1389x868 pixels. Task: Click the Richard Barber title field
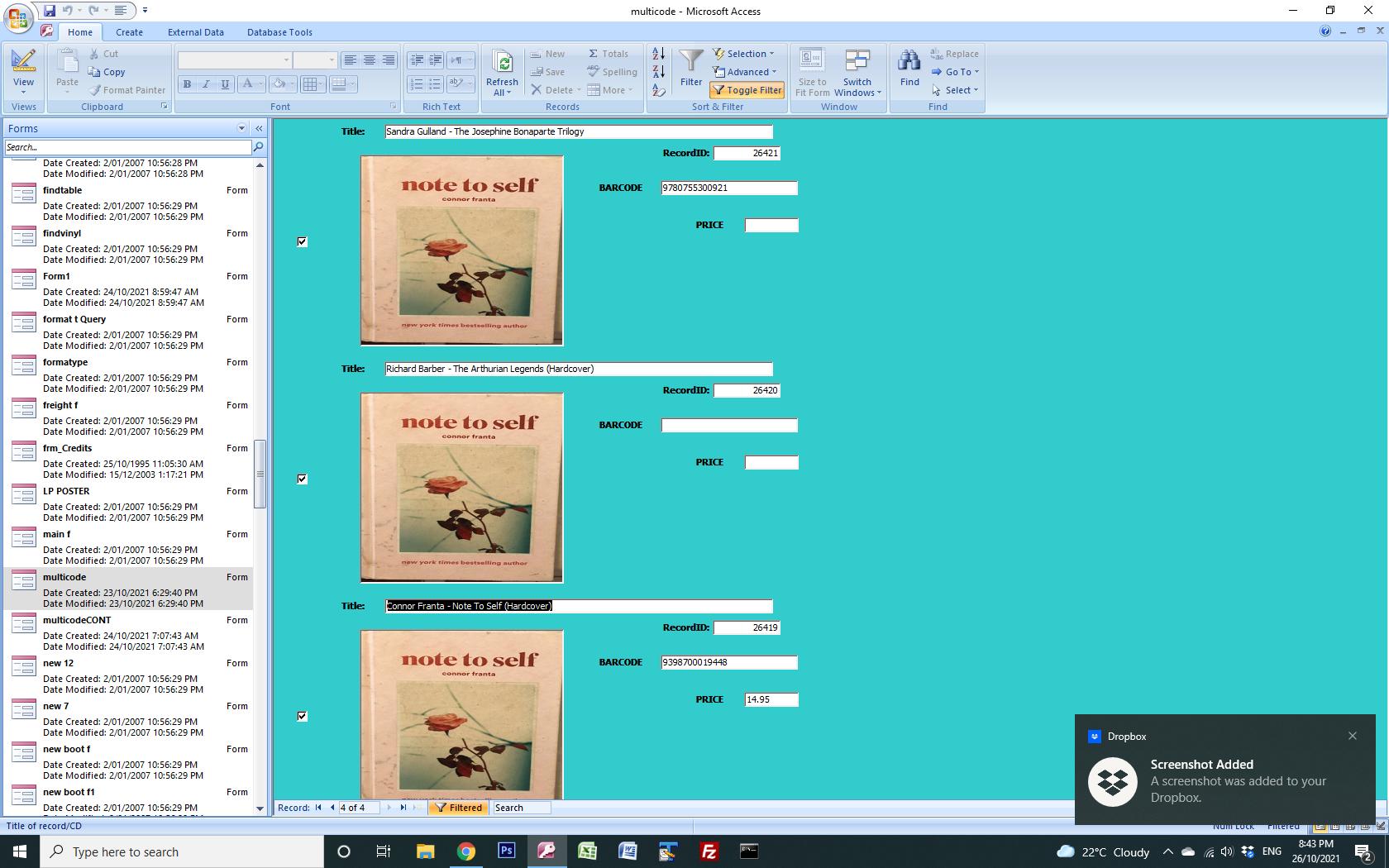click(579, 369)
